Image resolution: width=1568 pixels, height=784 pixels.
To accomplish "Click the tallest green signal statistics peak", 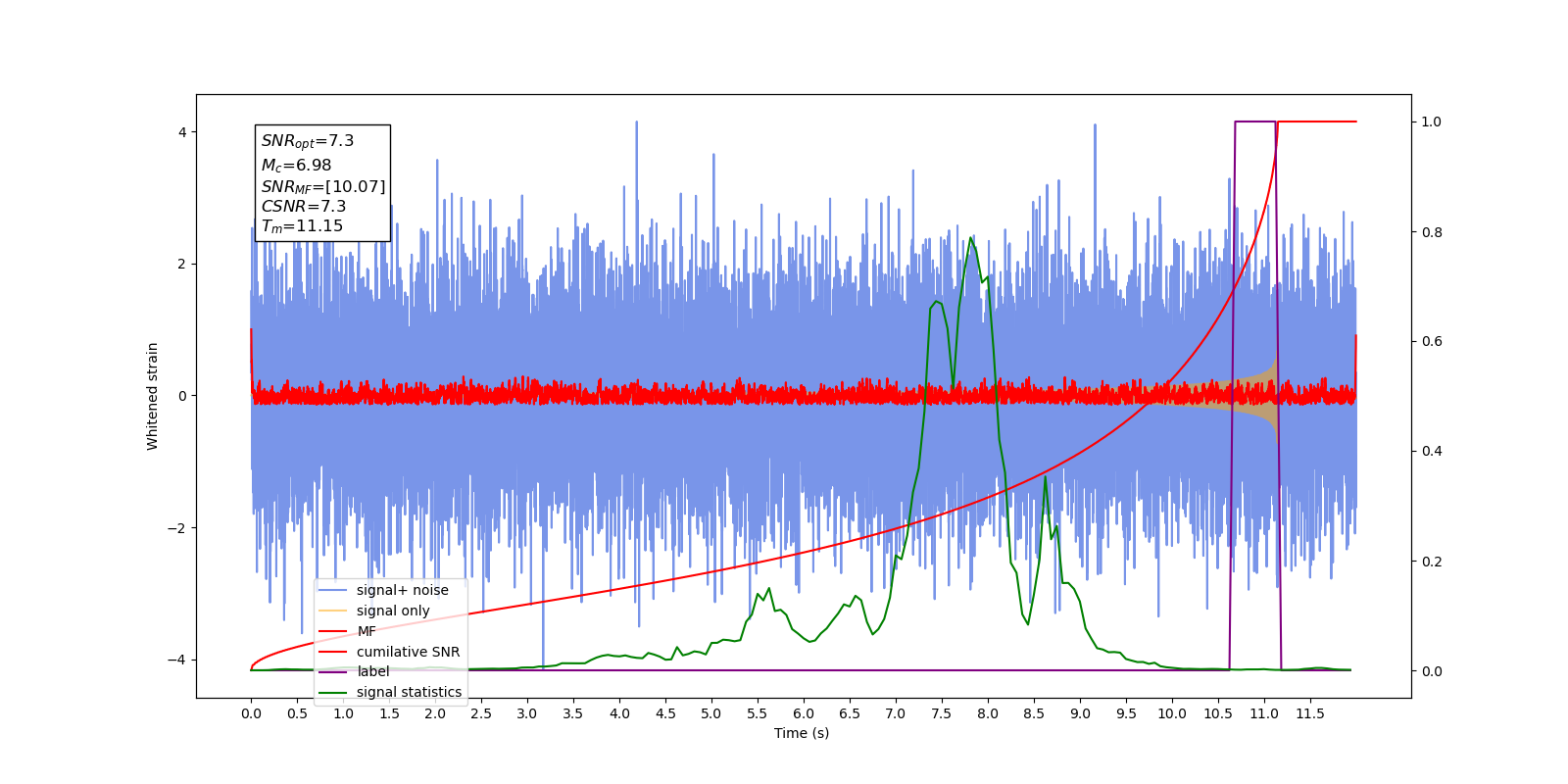I will 970,238.
